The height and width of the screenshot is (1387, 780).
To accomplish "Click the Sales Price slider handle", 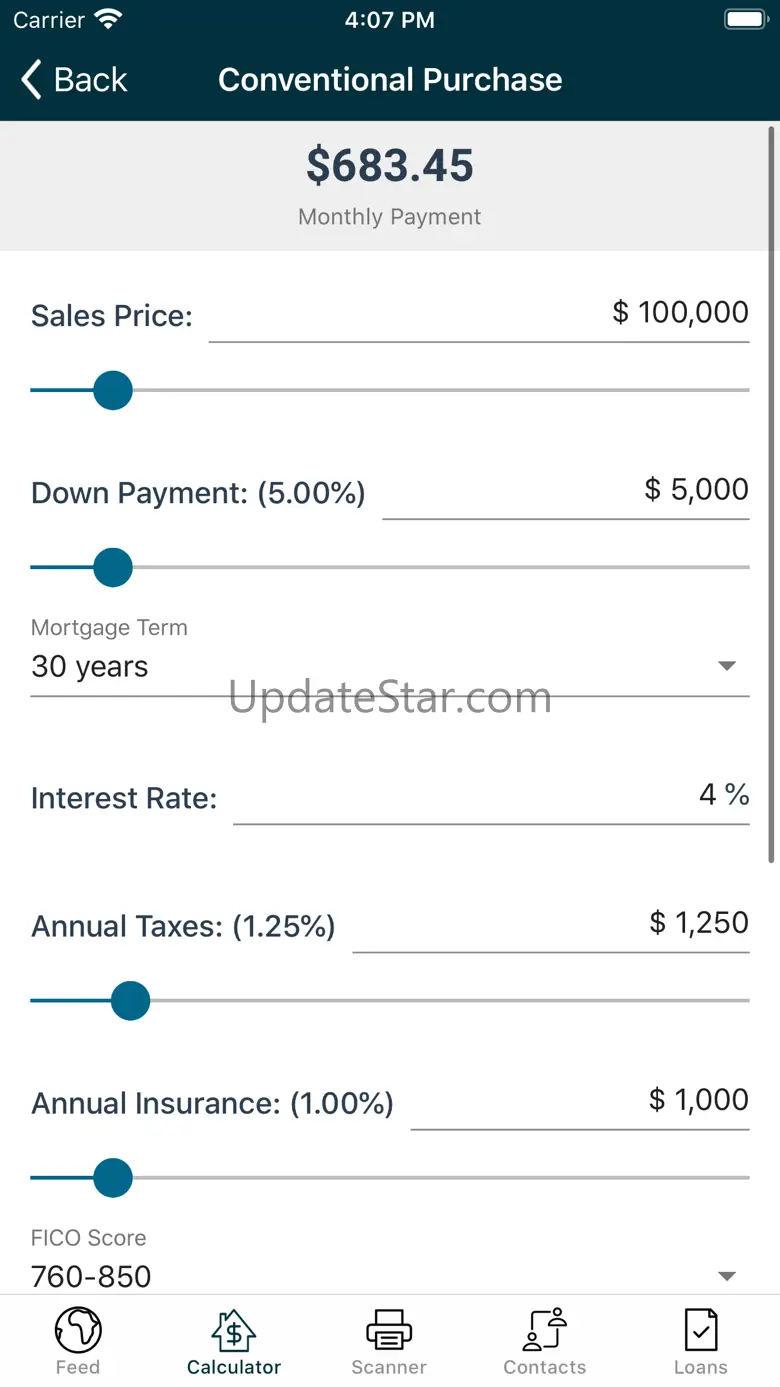I will [113, 390].
